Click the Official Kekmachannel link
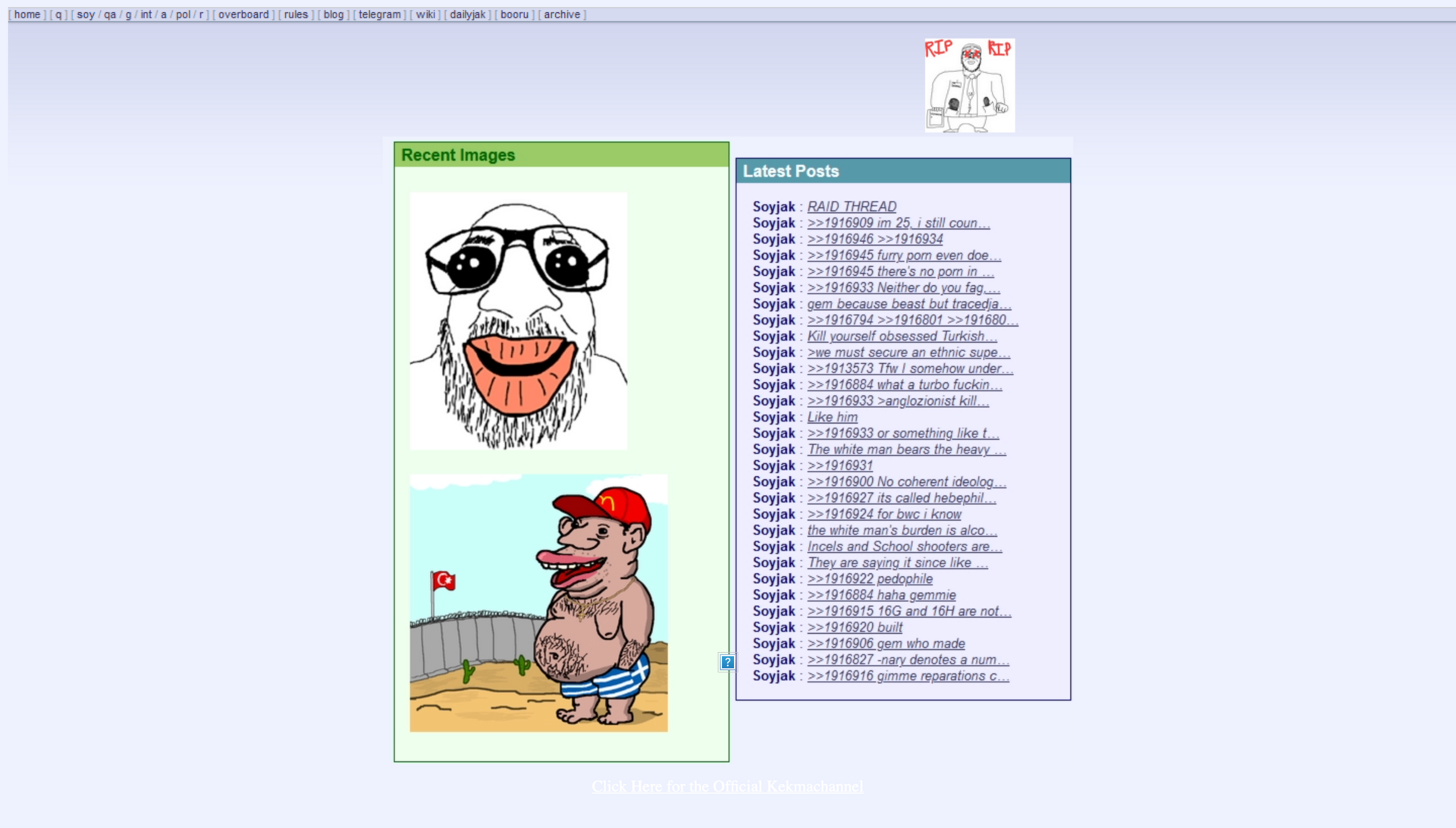1456x828 pixels. [727, 786]
